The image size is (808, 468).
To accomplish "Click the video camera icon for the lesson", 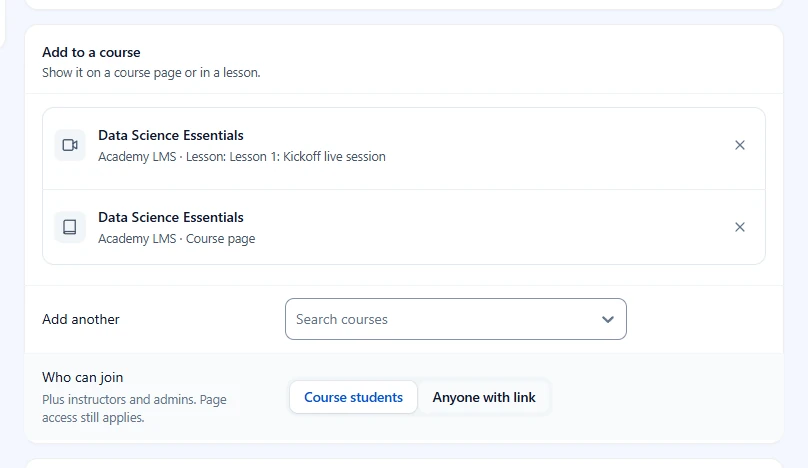I will (70, 145).
